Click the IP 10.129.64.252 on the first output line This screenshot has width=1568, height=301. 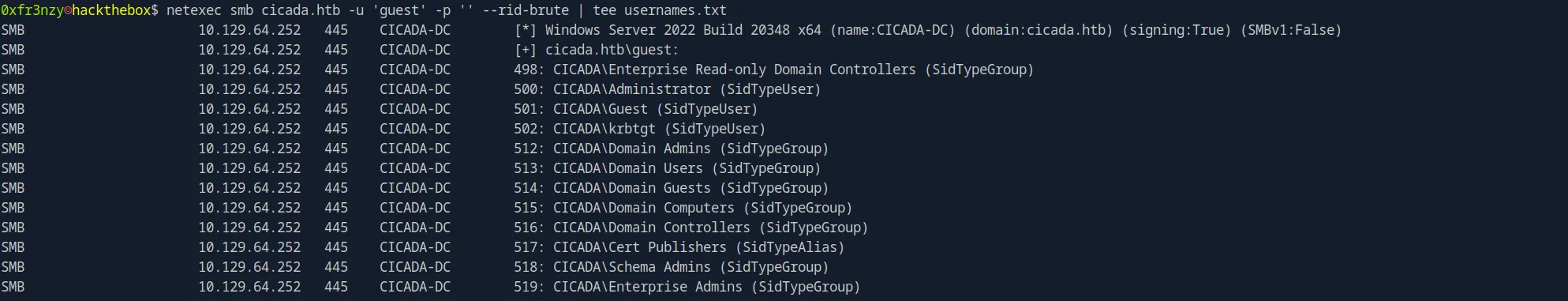(249, 30)
